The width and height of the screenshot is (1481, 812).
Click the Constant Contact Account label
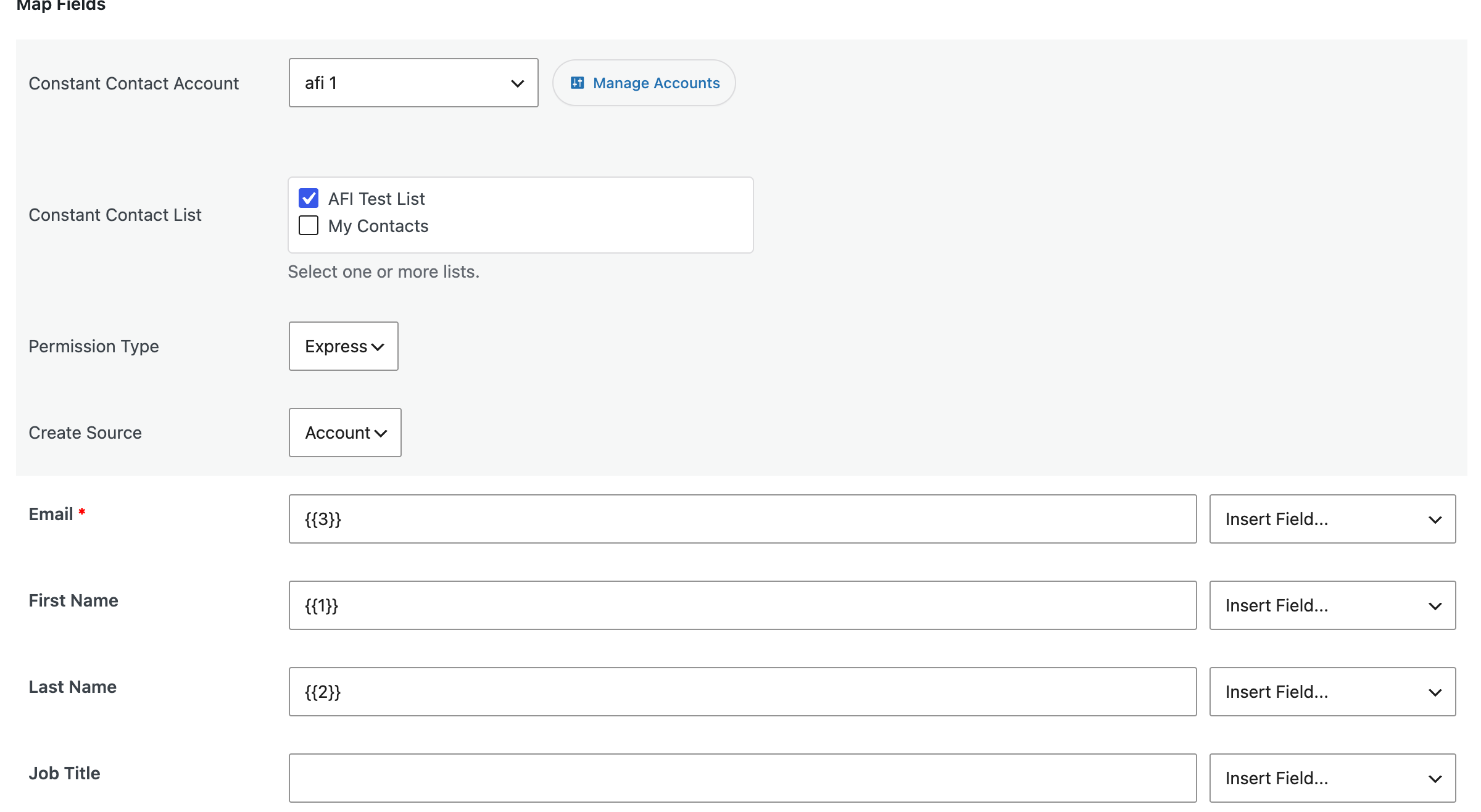134,84
